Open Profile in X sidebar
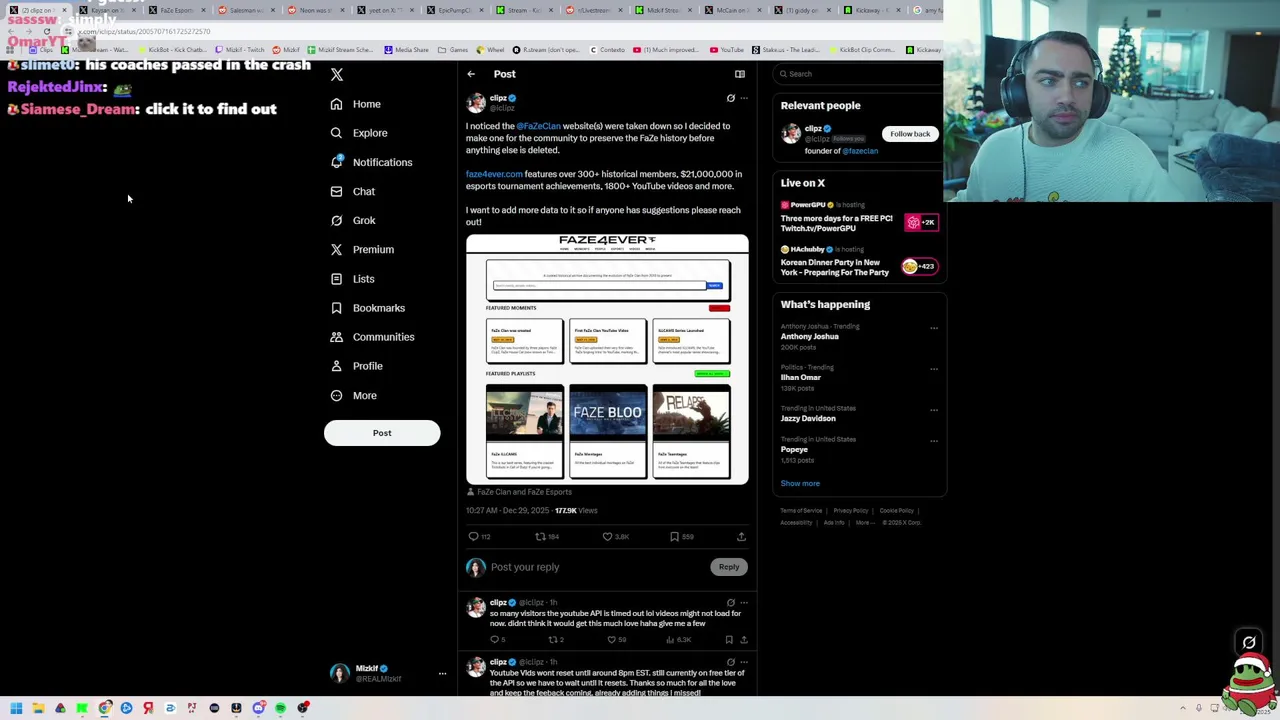 [x=357, y=366]
